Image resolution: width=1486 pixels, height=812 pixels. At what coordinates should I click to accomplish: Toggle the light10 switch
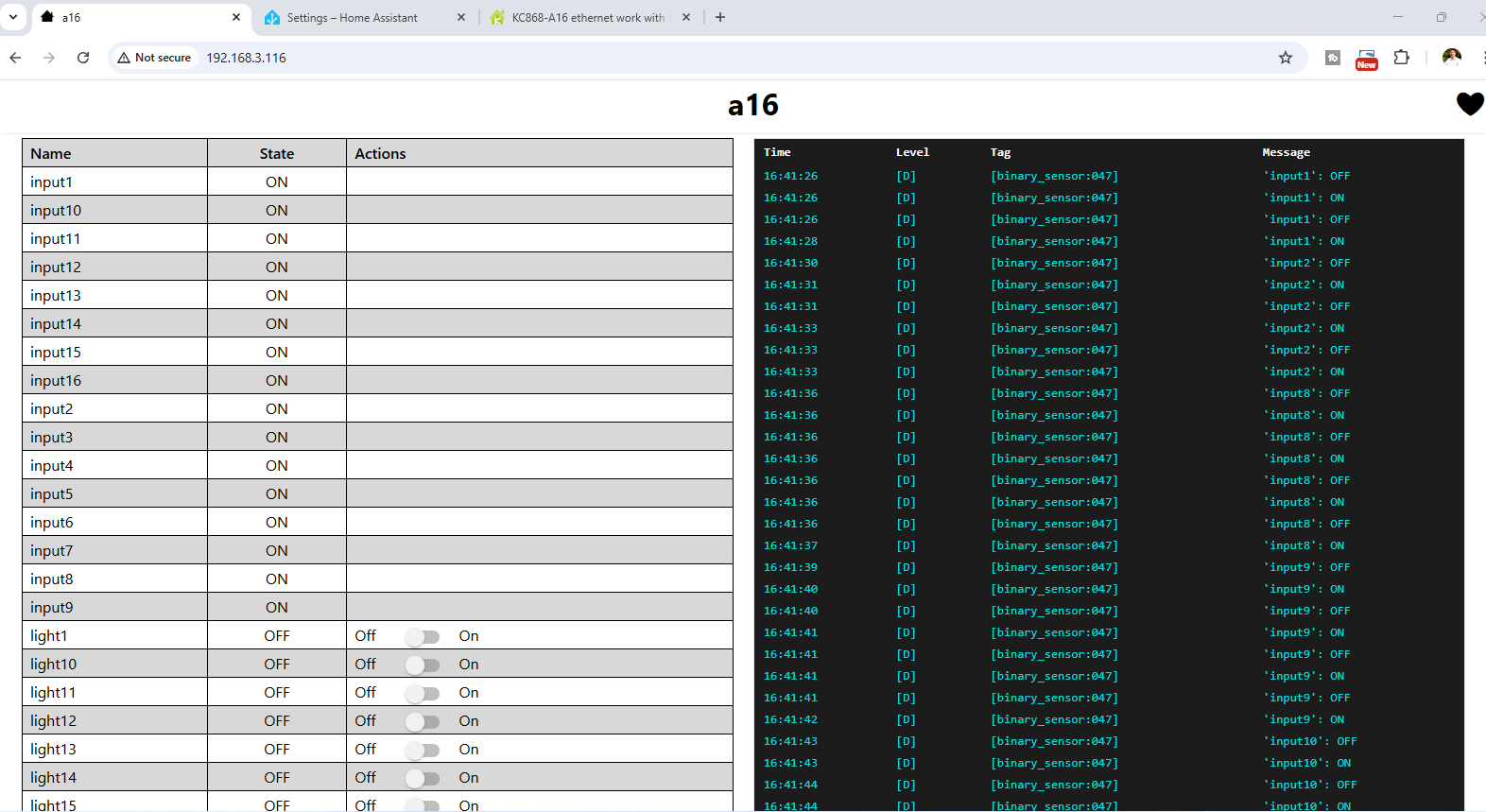point(423,665)
